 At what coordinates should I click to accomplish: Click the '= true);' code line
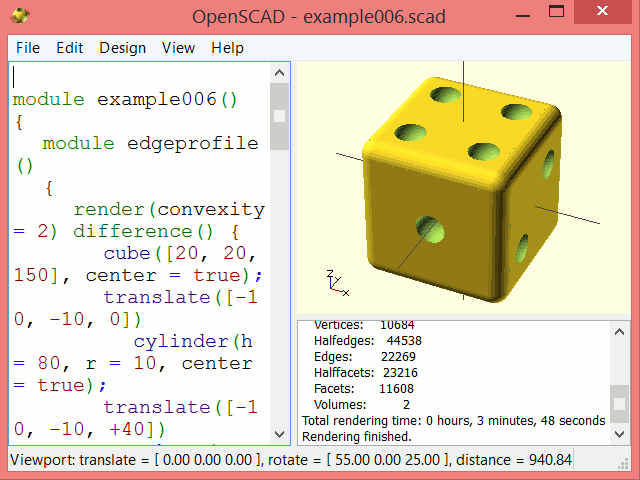(60, 386)
